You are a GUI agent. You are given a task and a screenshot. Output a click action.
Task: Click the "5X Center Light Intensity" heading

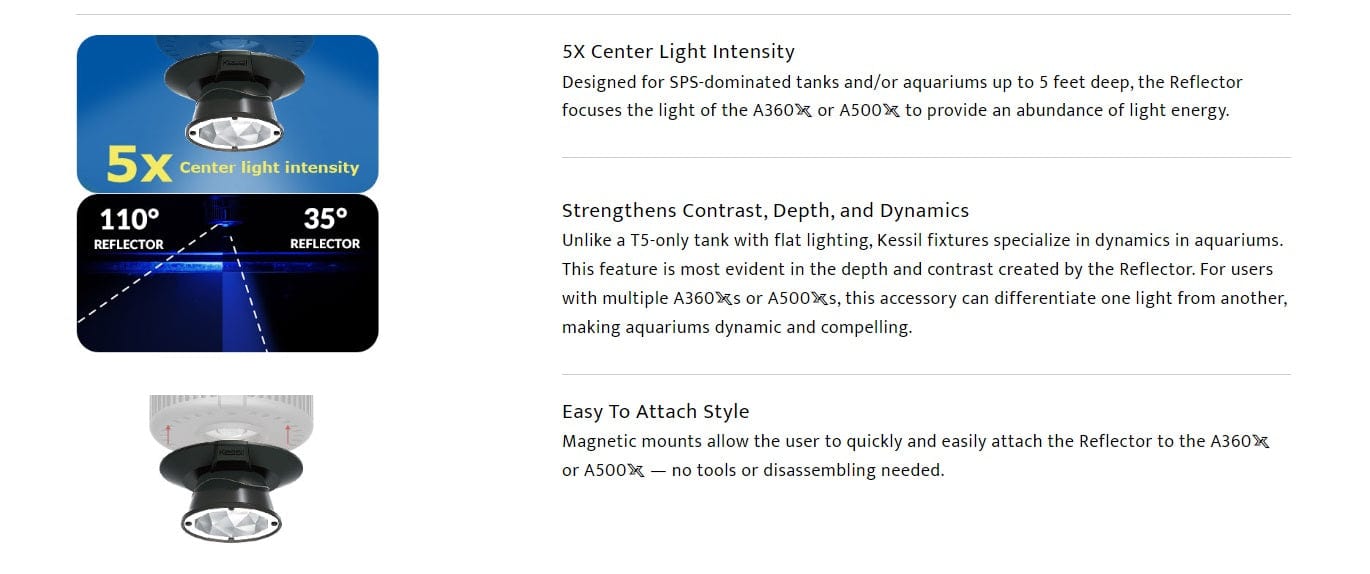point(678,52)
